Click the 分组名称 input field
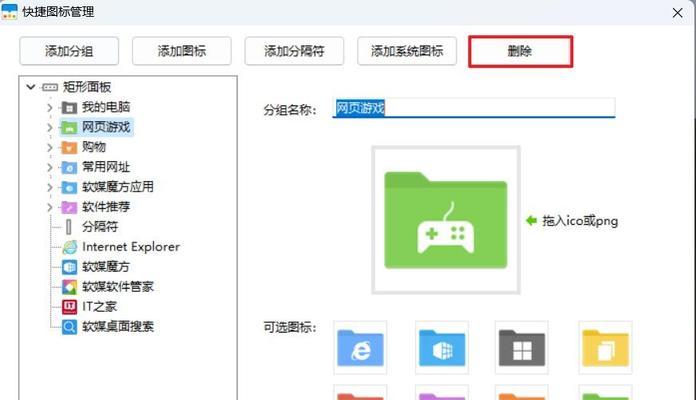The height and width of the screenshot is (400, 696). point(474,108)
